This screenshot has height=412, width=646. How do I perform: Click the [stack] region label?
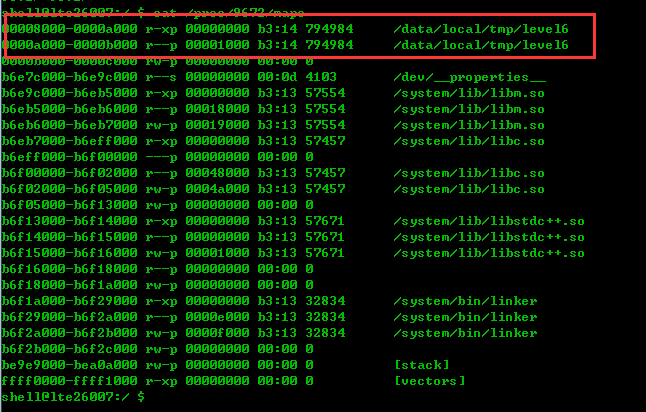[422, 365]
